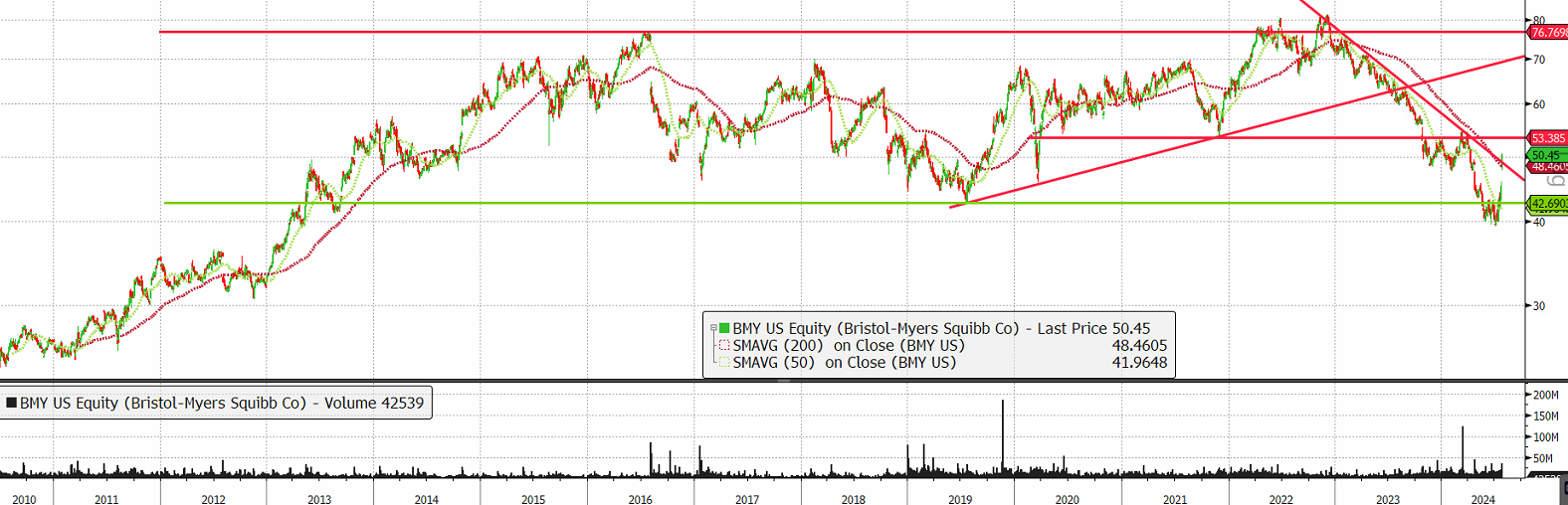The height and width of the screenshot is (505, 1568).
Task: Select the BMY US Equity Volume 42539 label
Action: tap(222, 403)
